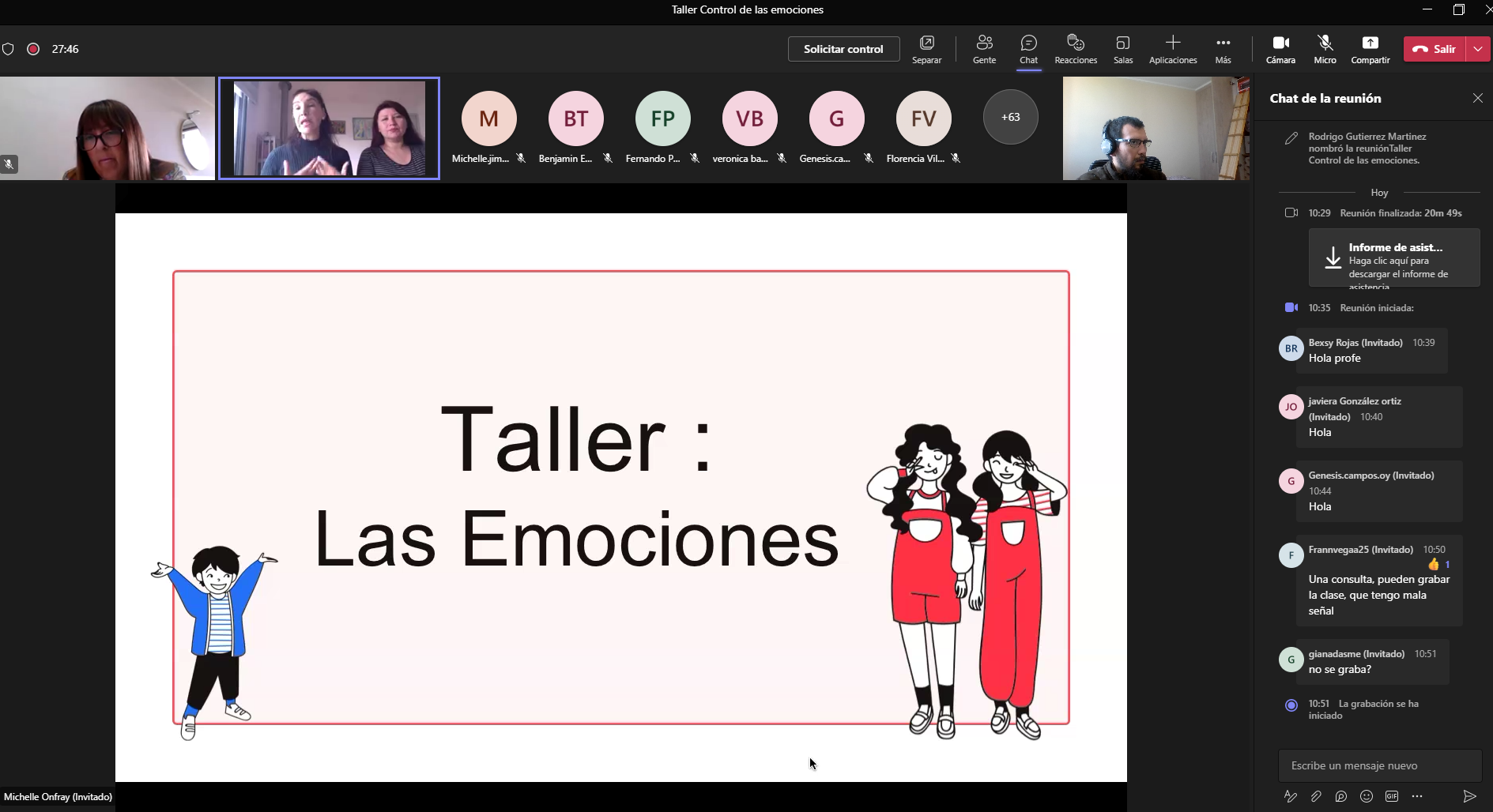
Task: Open more chat formatting options ellipsis
Action: (x=1417, y=796)
